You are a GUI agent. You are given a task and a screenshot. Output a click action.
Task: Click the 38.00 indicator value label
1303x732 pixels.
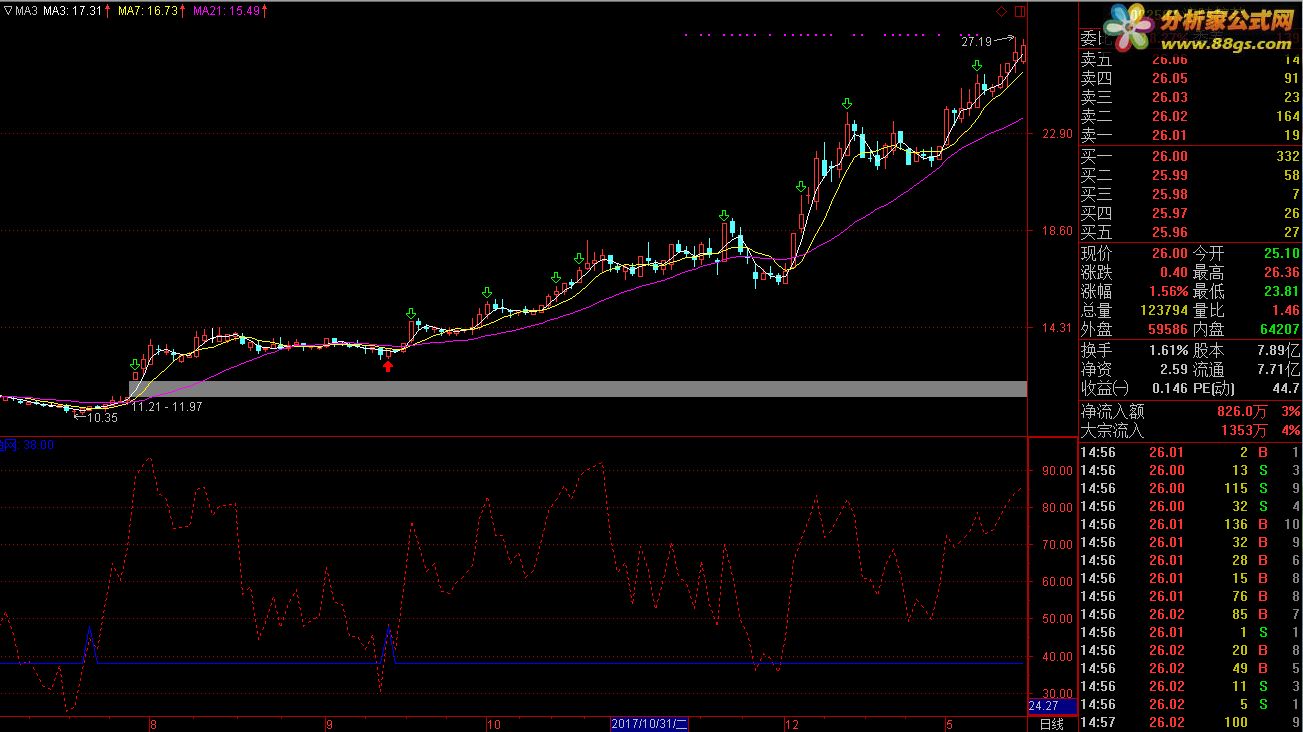(x=38, y=446)
